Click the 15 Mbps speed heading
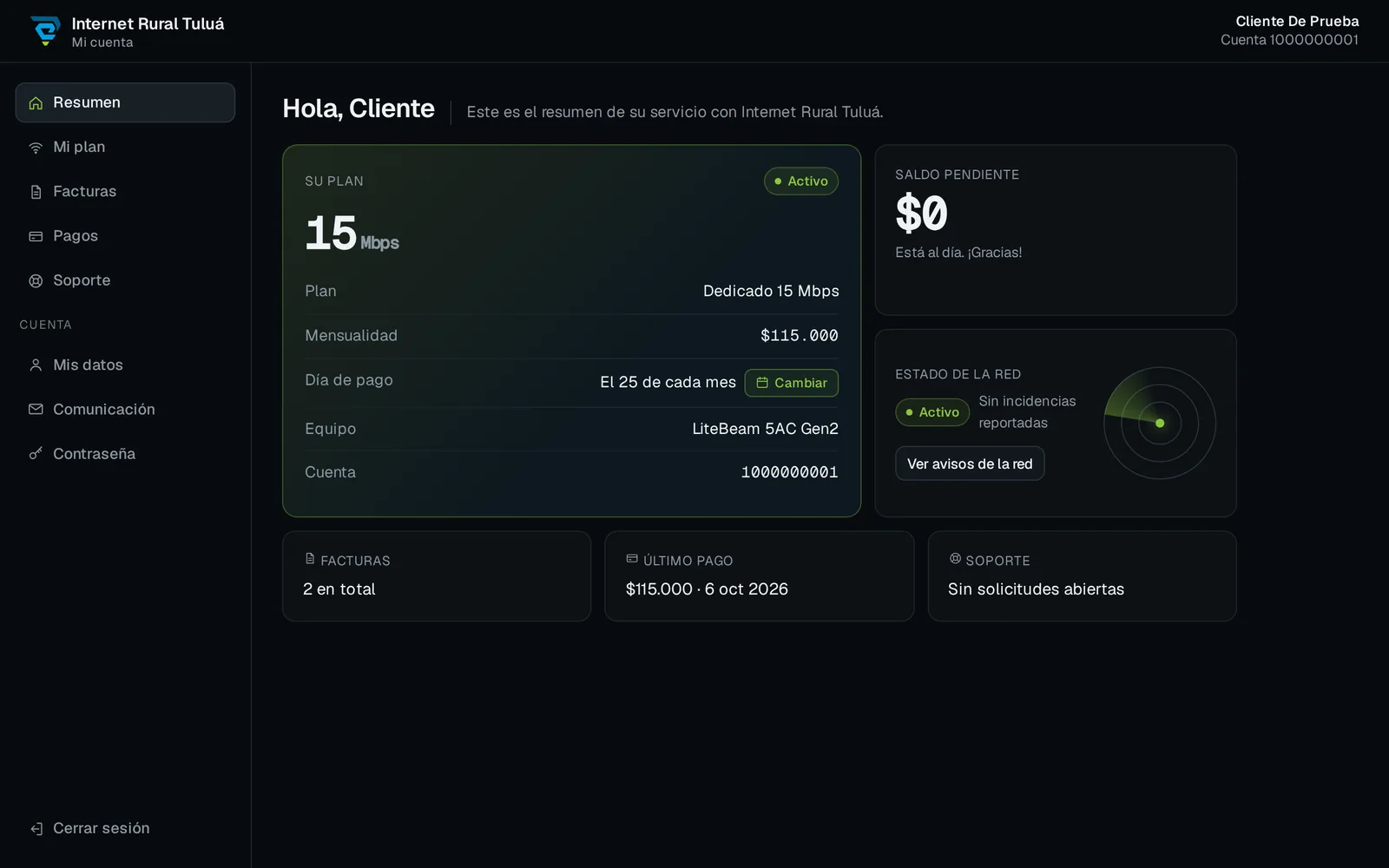The width and height of the screenshot is (1389, 868). [352, 233]
